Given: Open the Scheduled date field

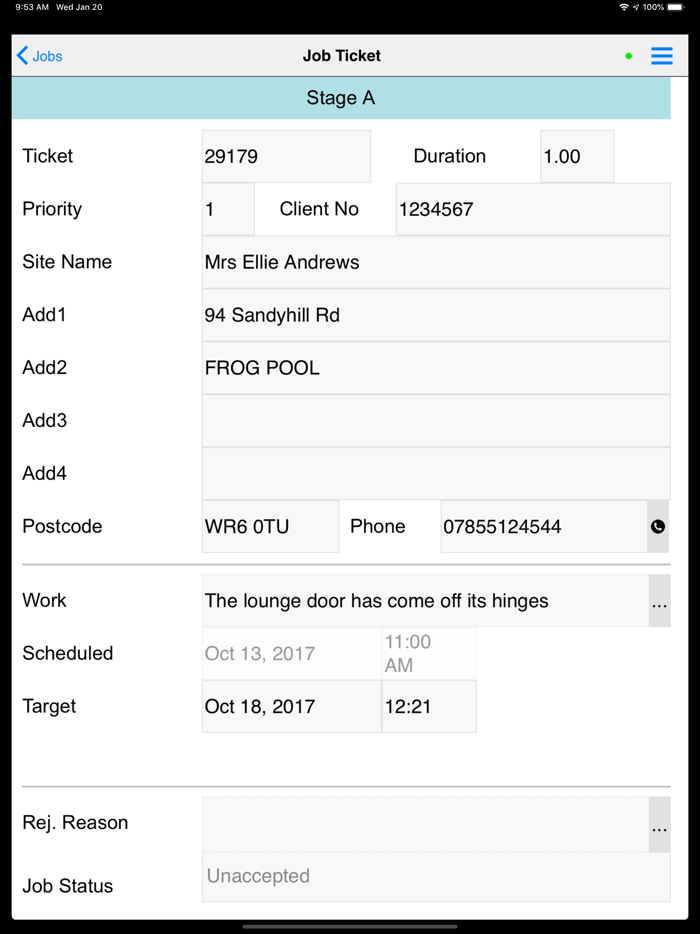Looking at the screenshot, I should click(290, 653).
